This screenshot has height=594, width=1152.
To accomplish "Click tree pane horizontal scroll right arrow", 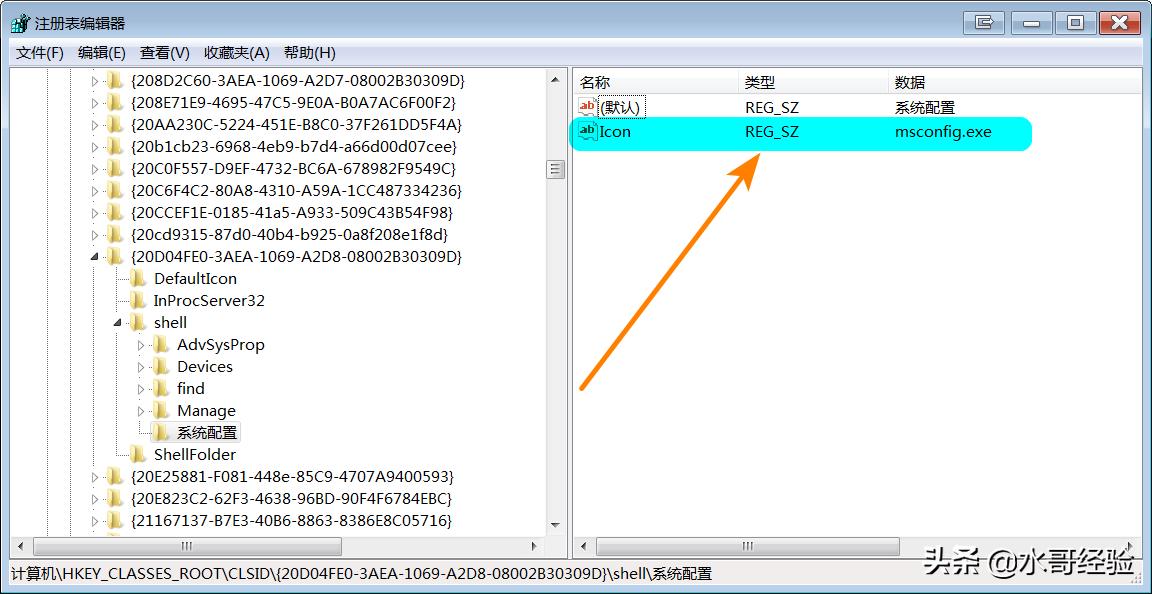I will [535, 546].
